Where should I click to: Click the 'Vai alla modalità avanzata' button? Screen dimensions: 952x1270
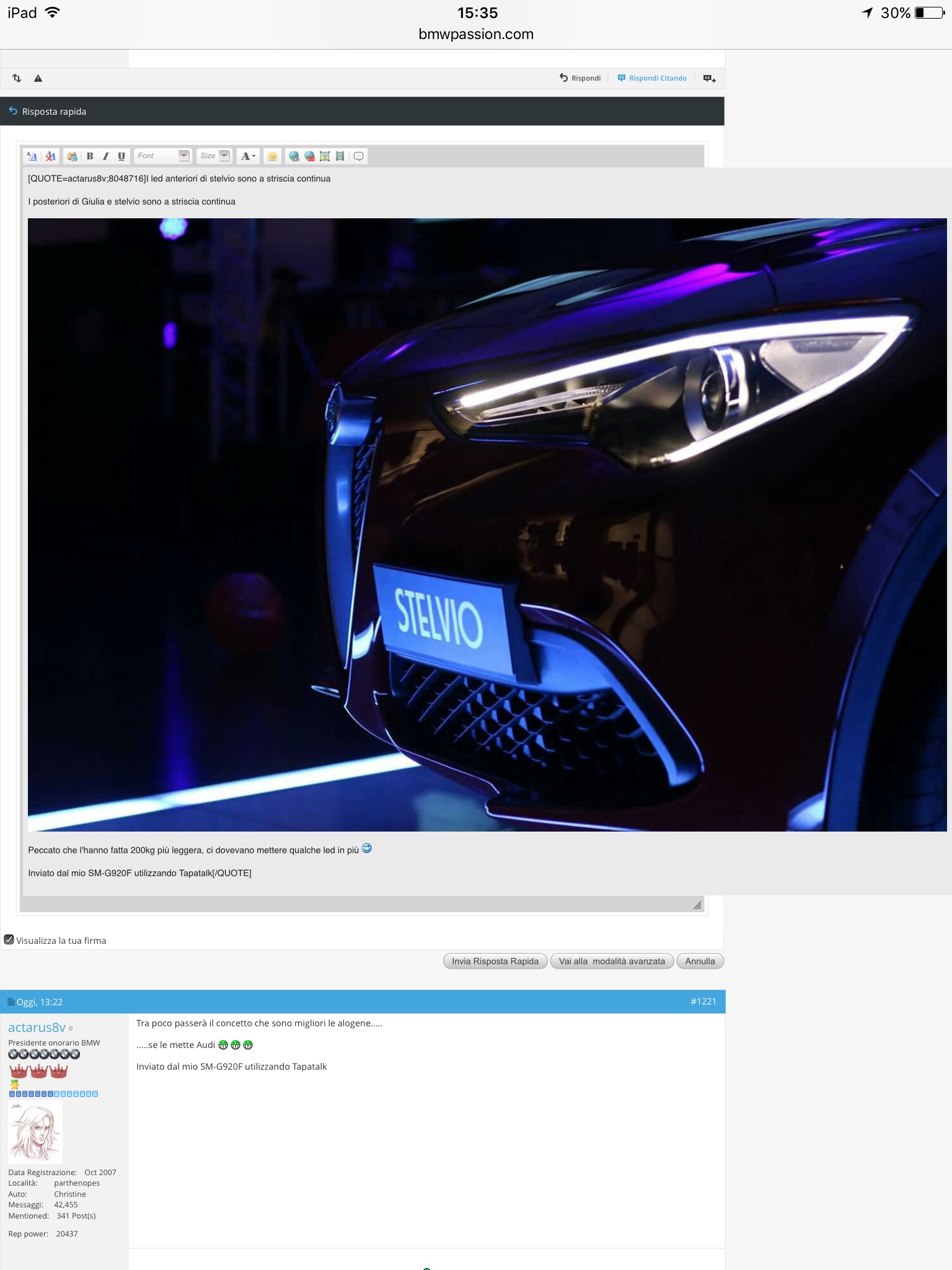click(x=612, y=961)
